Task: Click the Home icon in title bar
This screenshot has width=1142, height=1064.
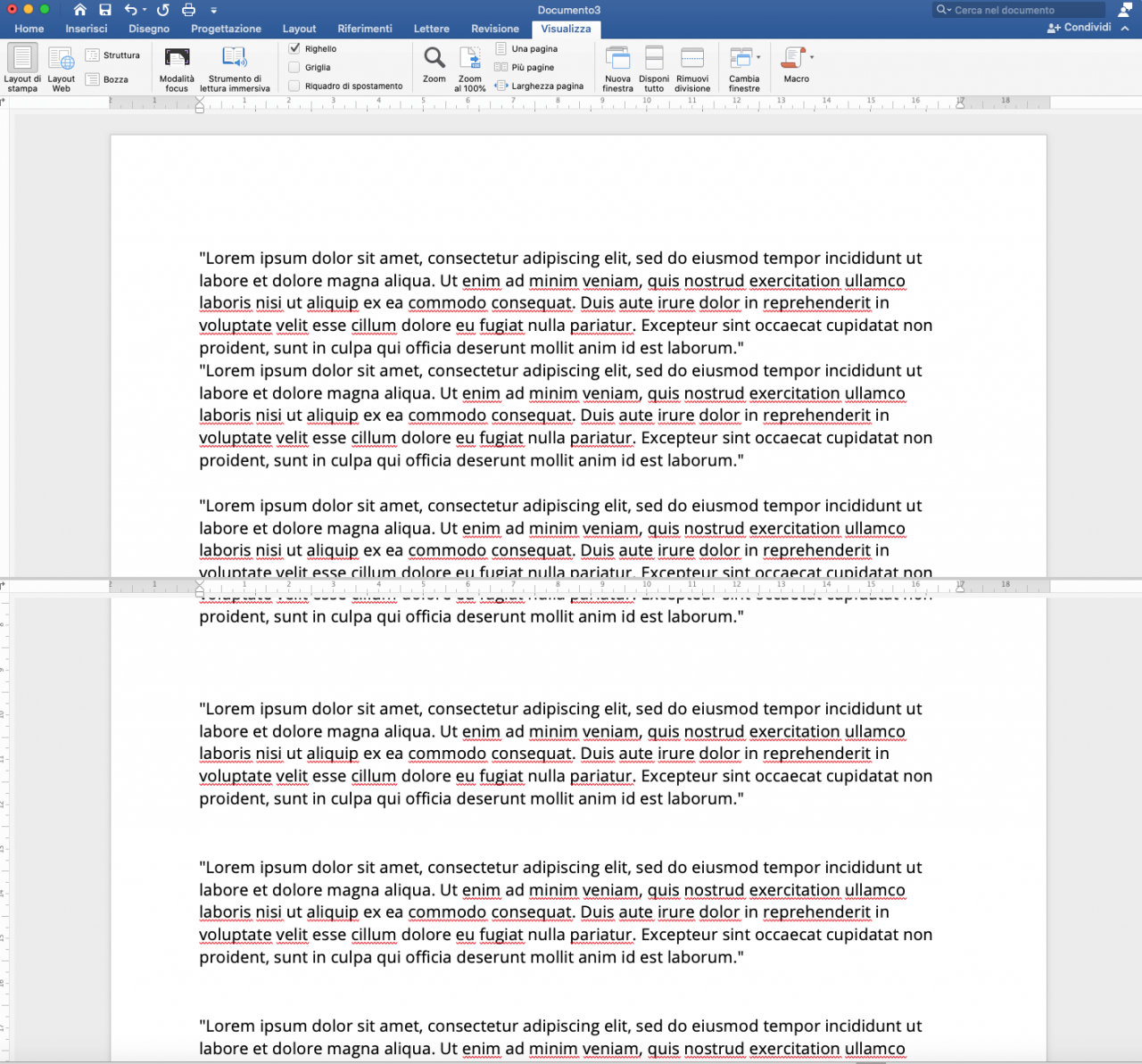Action: (x=80, y=10)
